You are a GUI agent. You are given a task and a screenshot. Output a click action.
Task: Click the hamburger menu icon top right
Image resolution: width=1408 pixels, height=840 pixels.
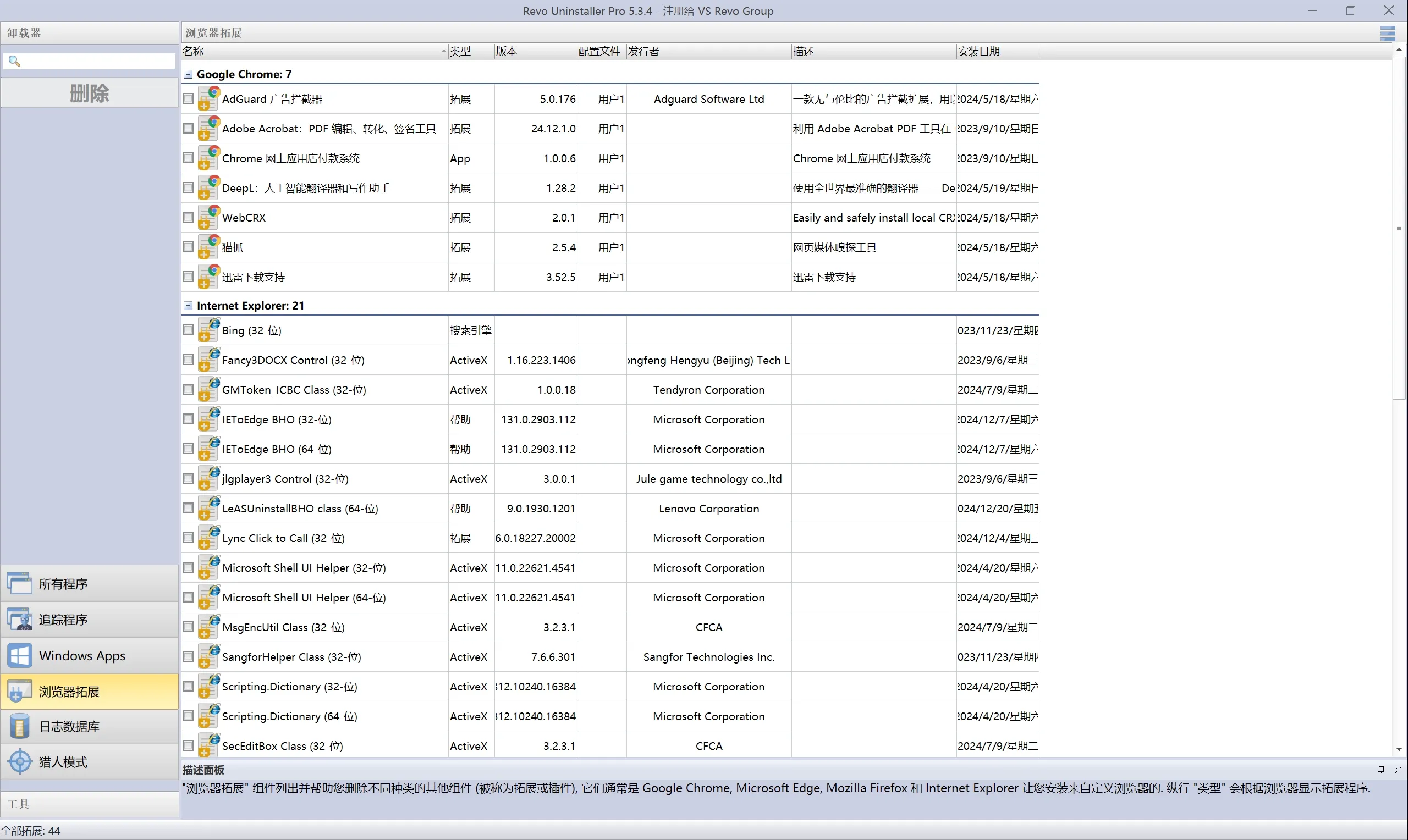pos(1387,33)
